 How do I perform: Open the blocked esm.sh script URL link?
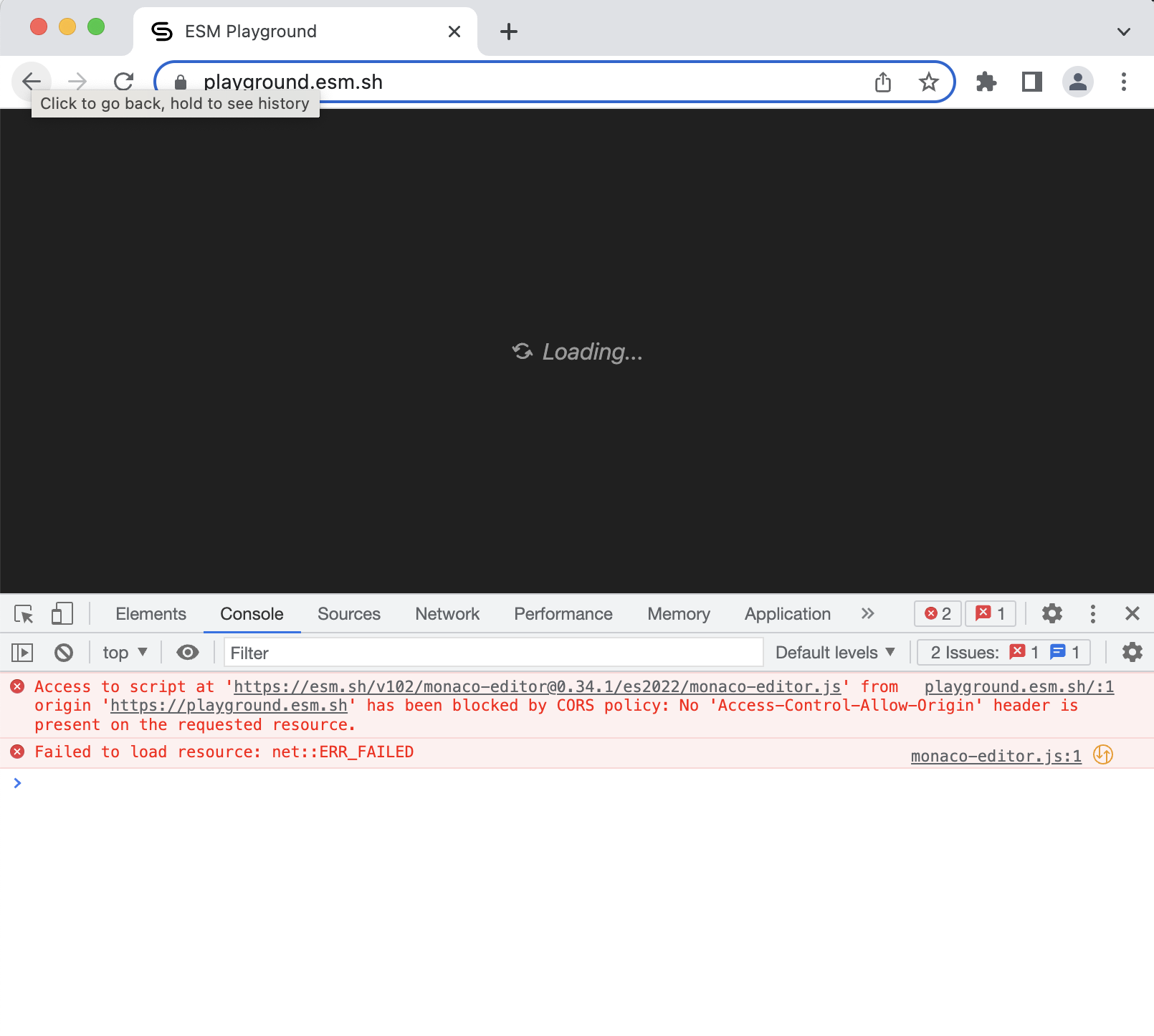[x=536, y=686]
